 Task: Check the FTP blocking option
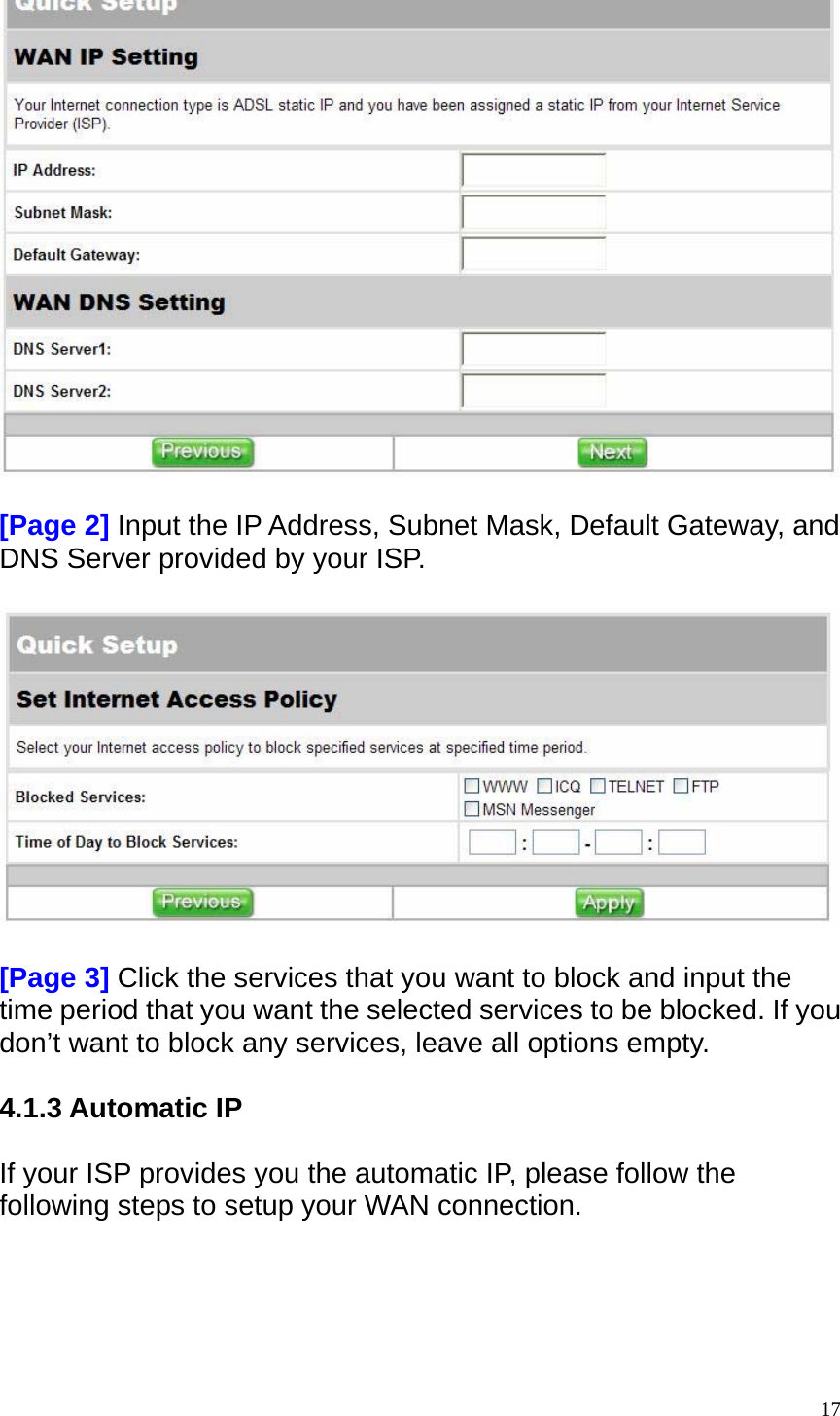click(x=681, y=786)
